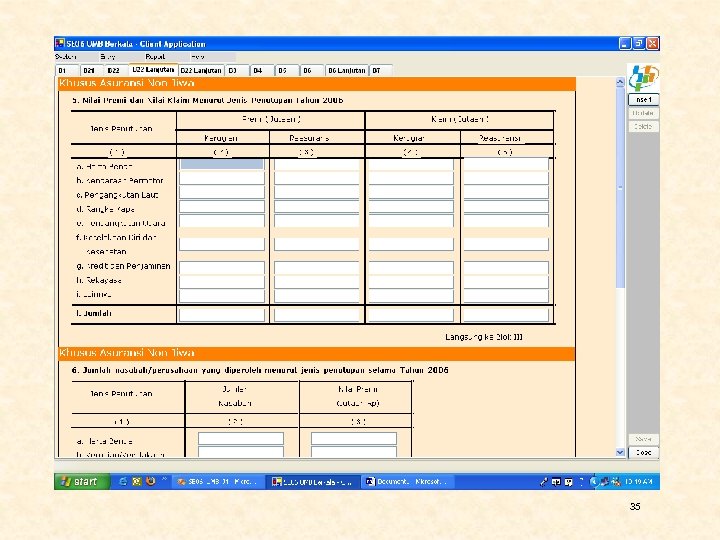Switch to SE06 UMB Berkala taskbar window

pyautogui.click(x=313, y=482)
